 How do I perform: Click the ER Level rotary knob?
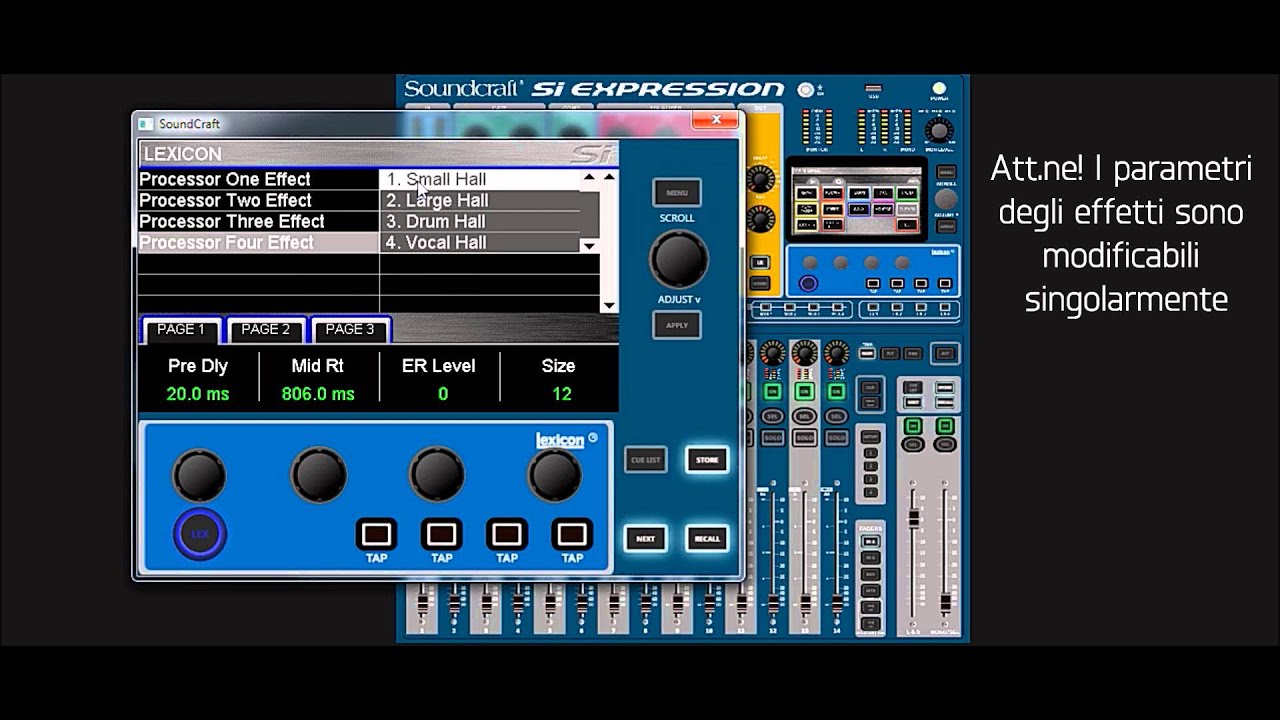coord(437,475)
